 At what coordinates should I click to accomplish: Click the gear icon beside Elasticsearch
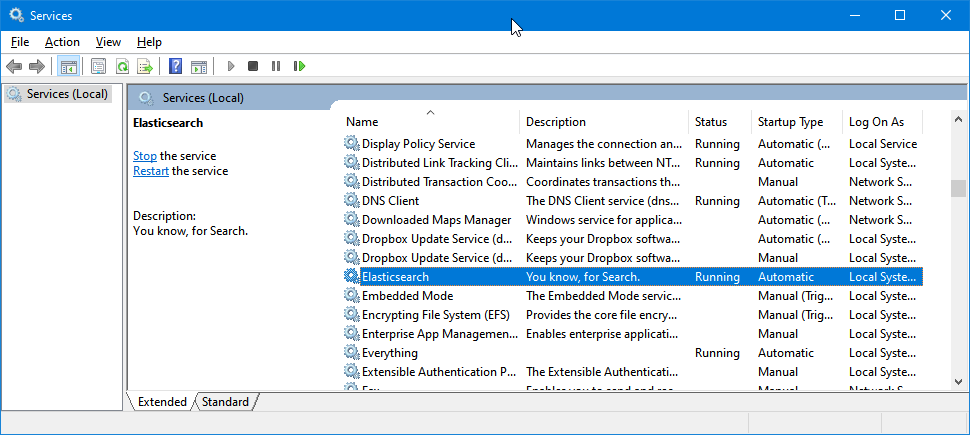coord(351,277)
